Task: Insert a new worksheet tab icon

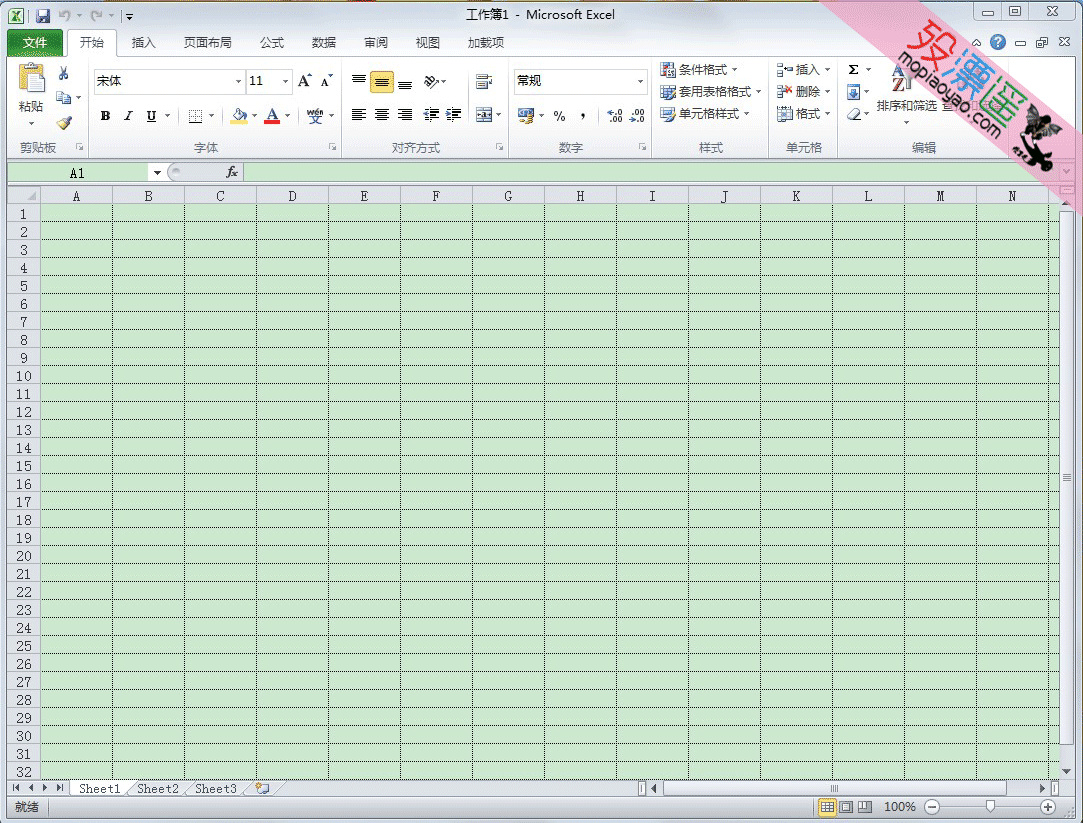Action: [x=262, y=788]
